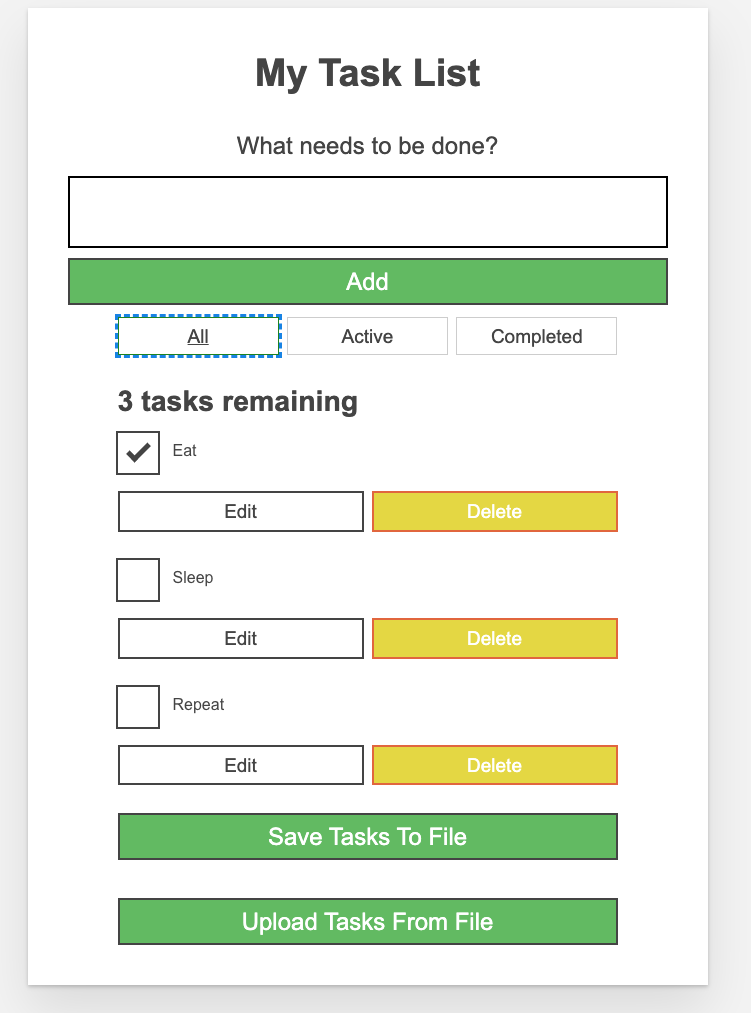
Task: Delete the Repeat task
Action: [494, 765]
